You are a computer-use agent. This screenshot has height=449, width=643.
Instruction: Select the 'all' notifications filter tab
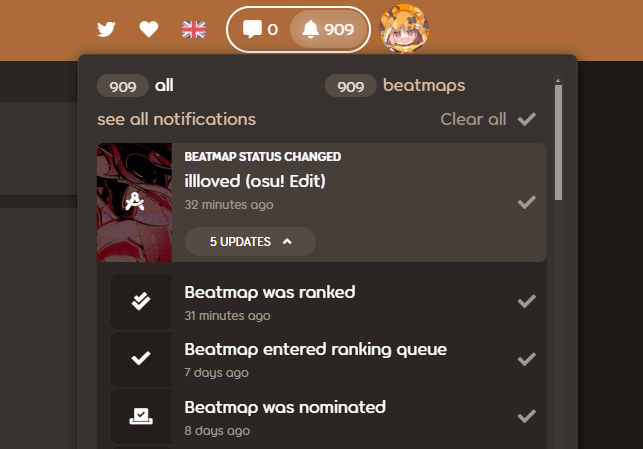135,86
